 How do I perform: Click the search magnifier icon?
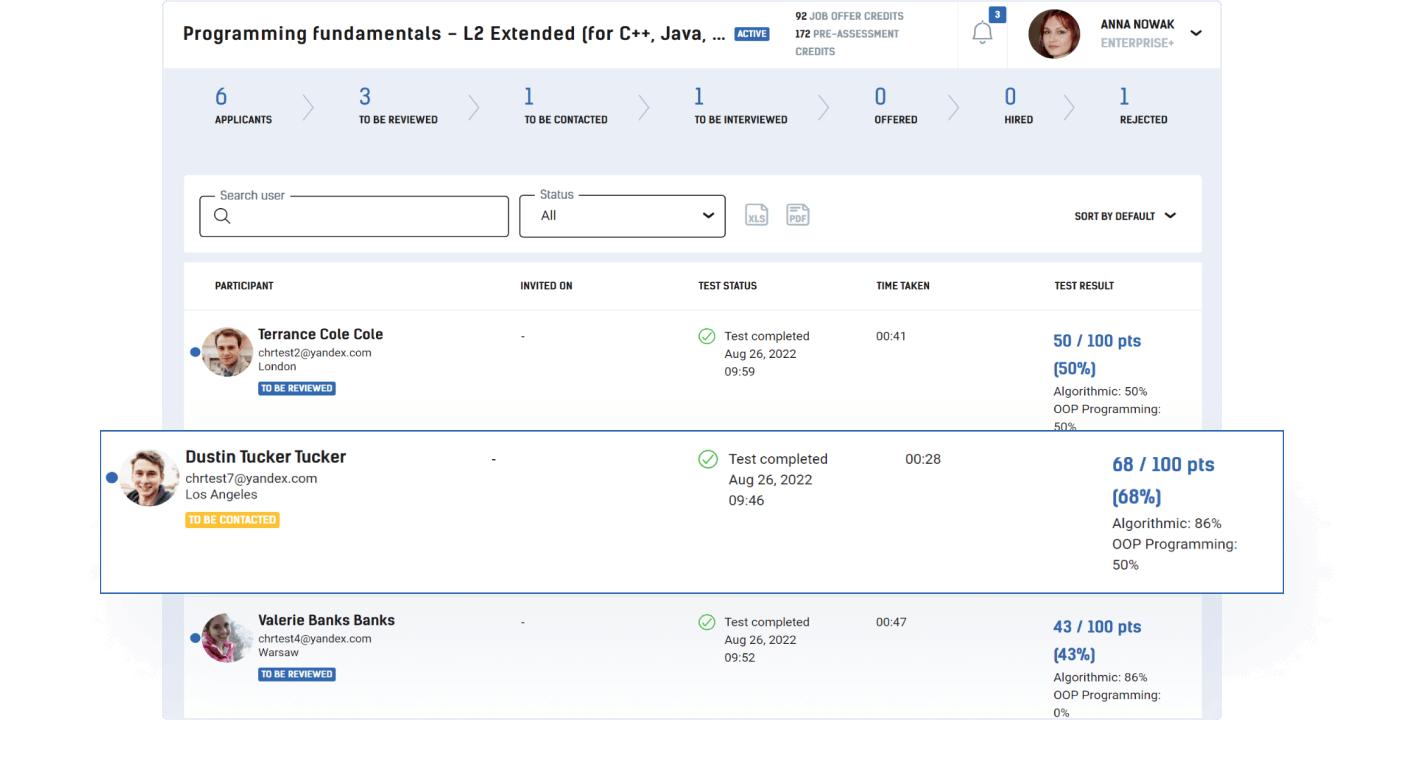(x=222, y=216)
